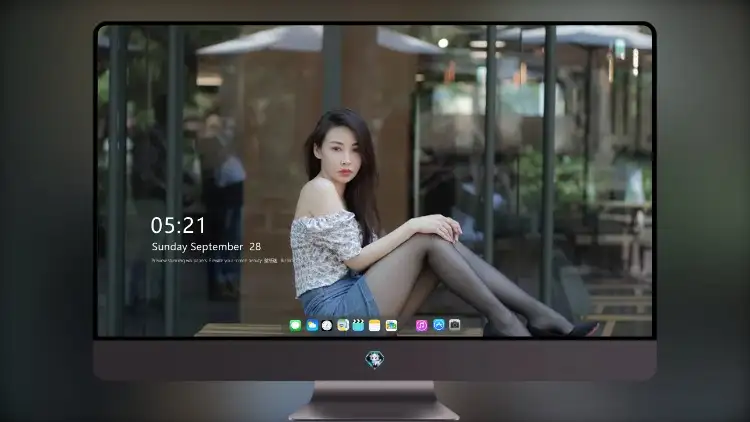The image size is (750, 422).
Task: Open the Photos gallery dock icon
Action: [x=391, y=325]
